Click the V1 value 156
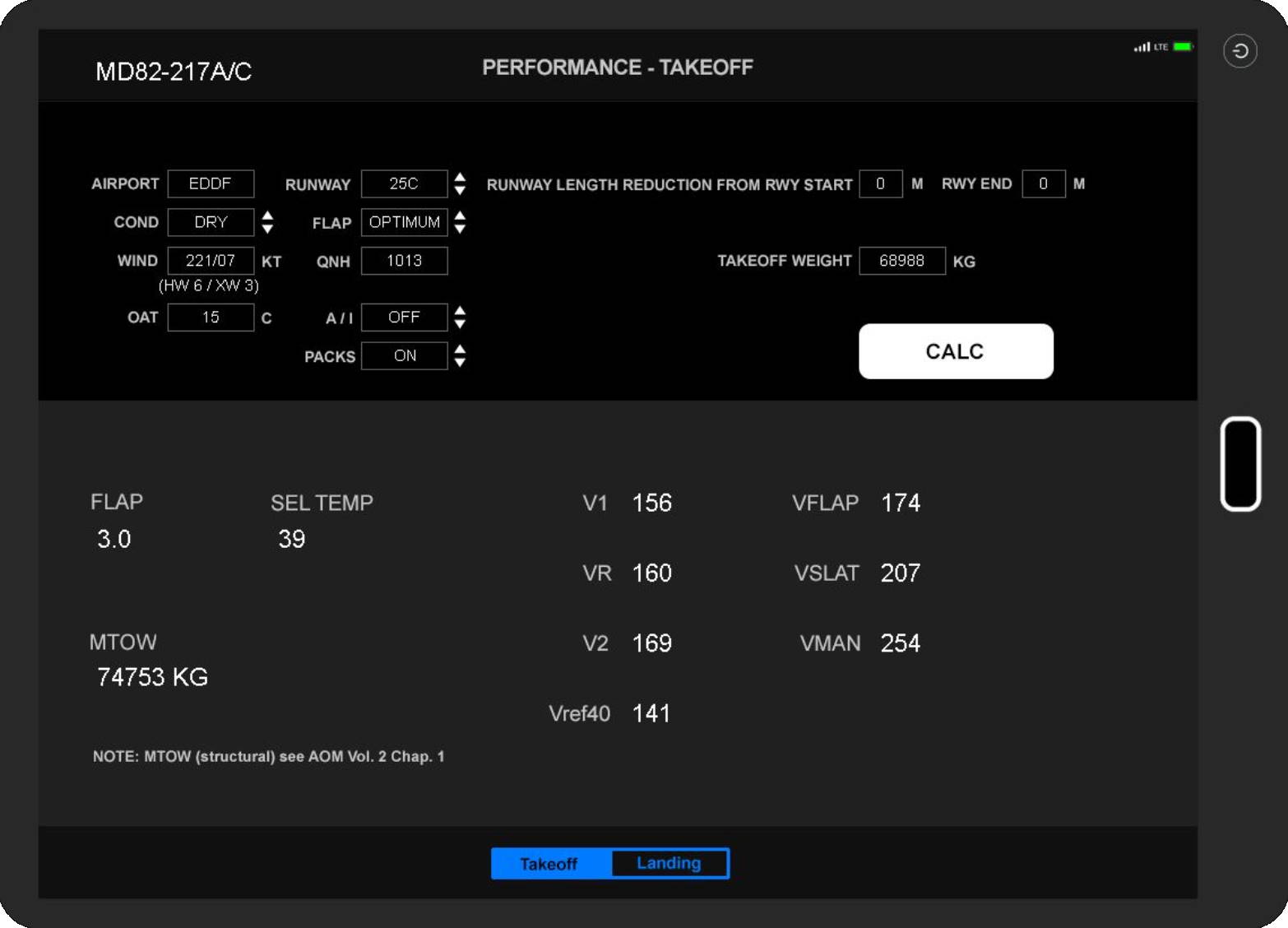Viewport: 1288px width, 928px height. click(x=651, y=503)
